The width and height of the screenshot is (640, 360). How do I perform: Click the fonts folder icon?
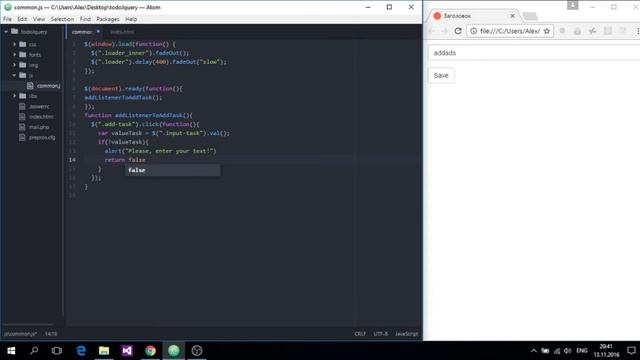point(23,54)
